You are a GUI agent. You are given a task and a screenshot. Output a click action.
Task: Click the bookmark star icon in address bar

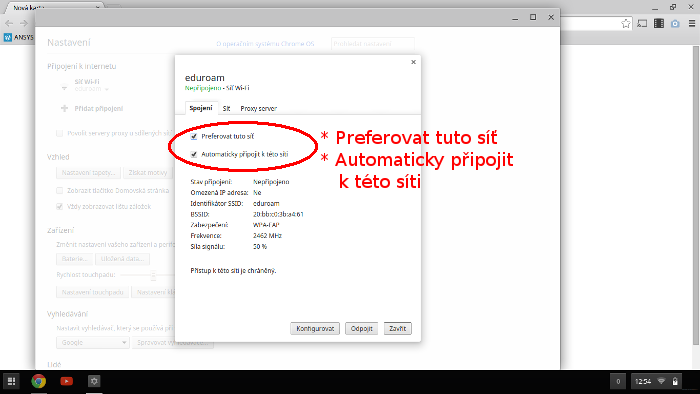coord(626,24)
